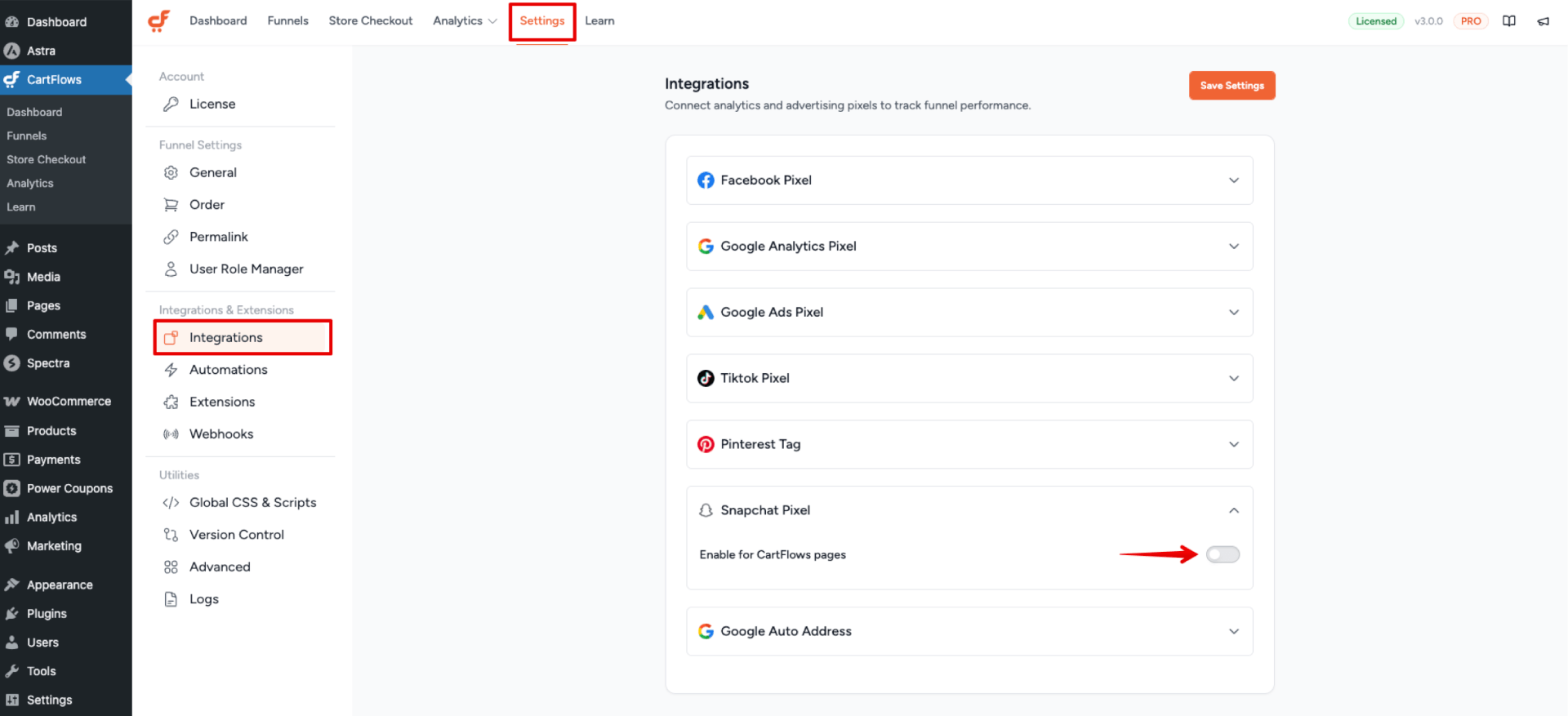1568x716 pixels.
Task: Click the Pinterest Tag title text
Action: pyautogui.click(x=760, y=444)
